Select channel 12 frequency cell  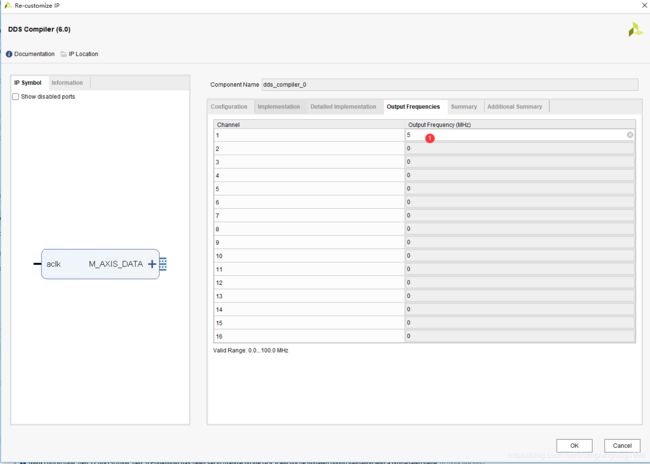pyautogui.click(x=519, y=282)
